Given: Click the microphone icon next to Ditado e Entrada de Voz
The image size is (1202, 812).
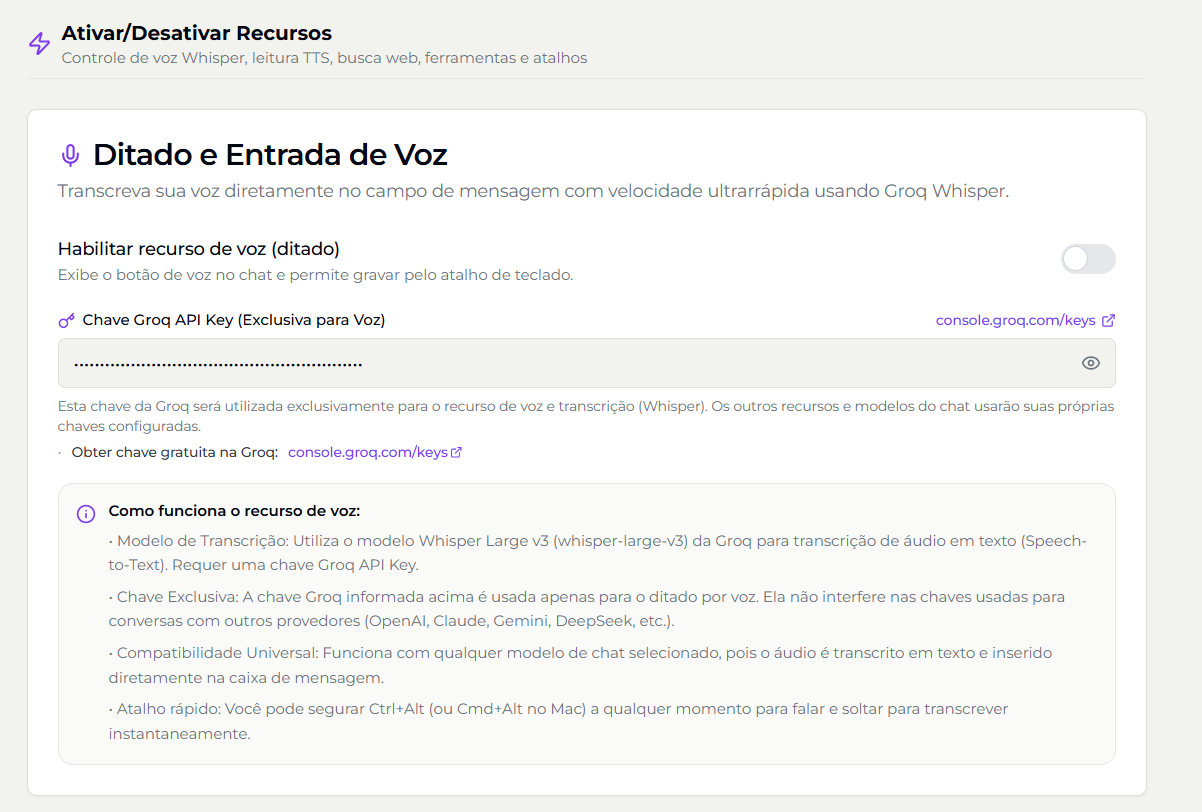Looking at the screenshot, I should pyautogui.click(x=70, y=155).
